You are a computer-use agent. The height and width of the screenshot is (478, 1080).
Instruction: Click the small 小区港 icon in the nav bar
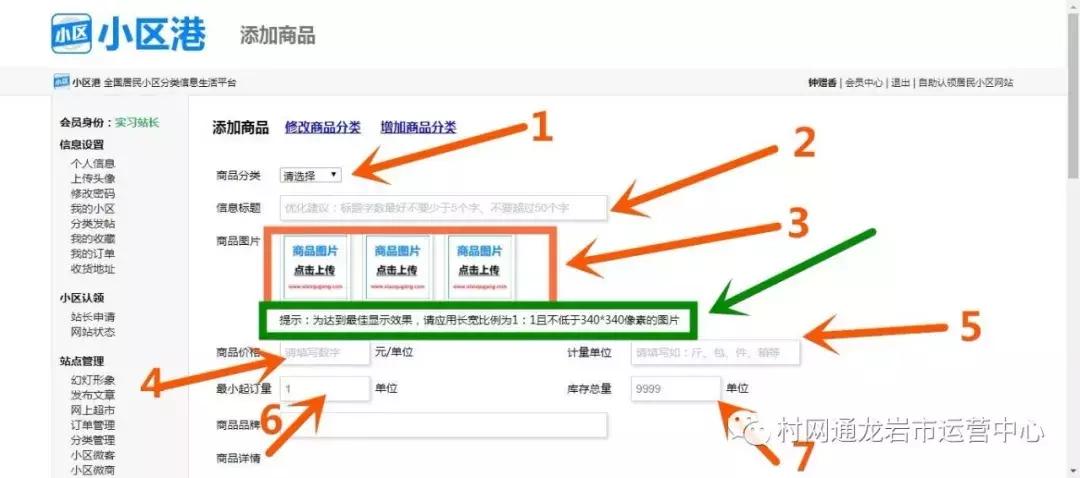[61, 82]
